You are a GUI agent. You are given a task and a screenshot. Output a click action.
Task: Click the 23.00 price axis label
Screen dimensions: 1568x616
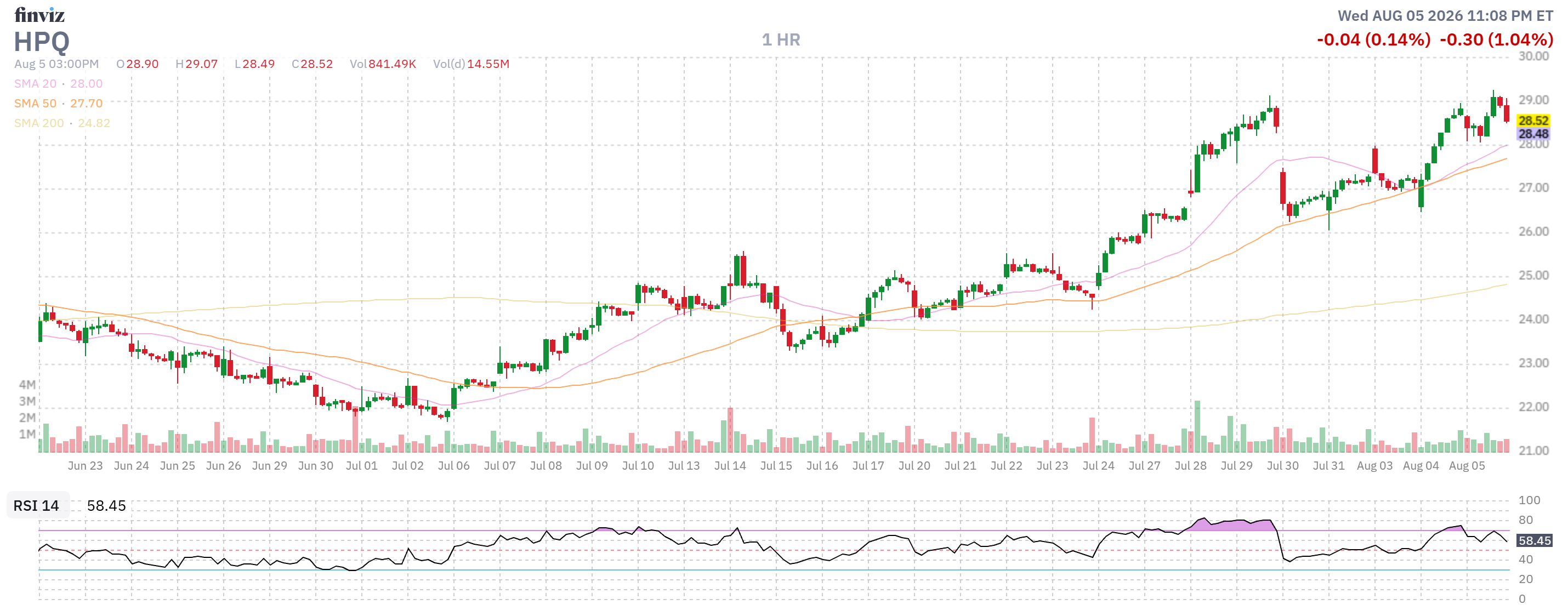pyautogui.click(x=1533, y=363)
